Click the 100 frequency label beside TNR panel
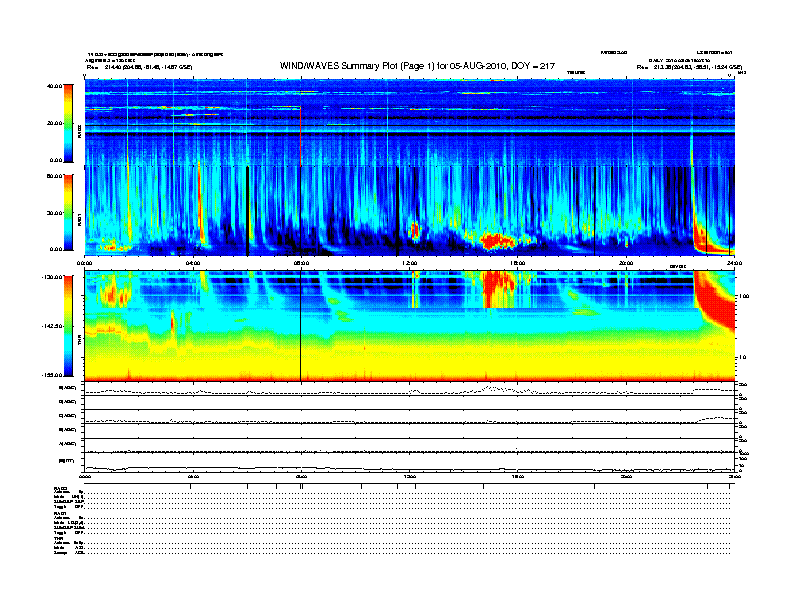792x612 pixels. click(x=745, y=296)
